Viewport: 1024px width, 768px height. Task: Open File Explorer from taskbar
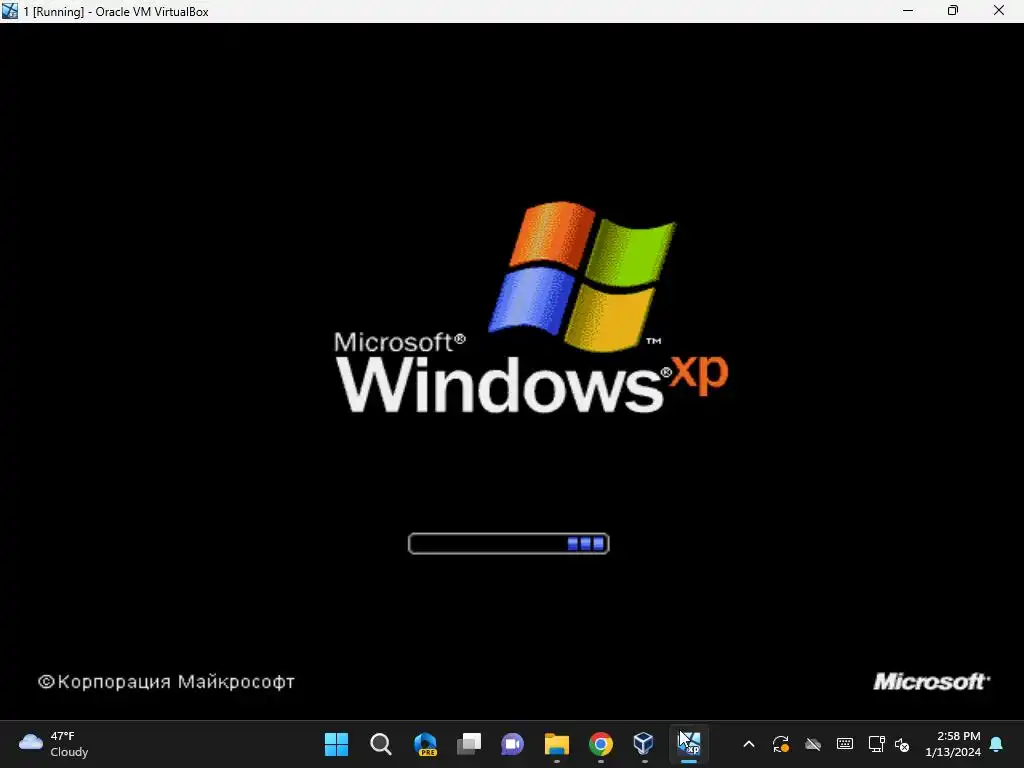click(557, 744)
